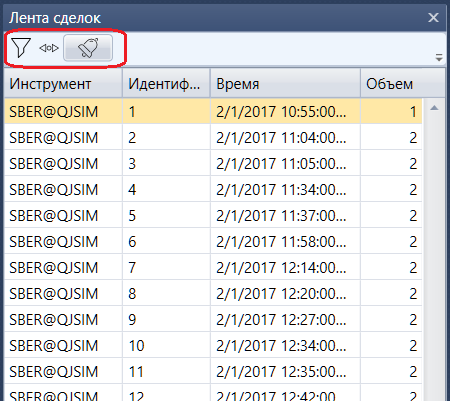Image resolution: width=450 pixels, height=401 pixels.
Task: Select the trade row with ID 10
Action: pos(213,345)
